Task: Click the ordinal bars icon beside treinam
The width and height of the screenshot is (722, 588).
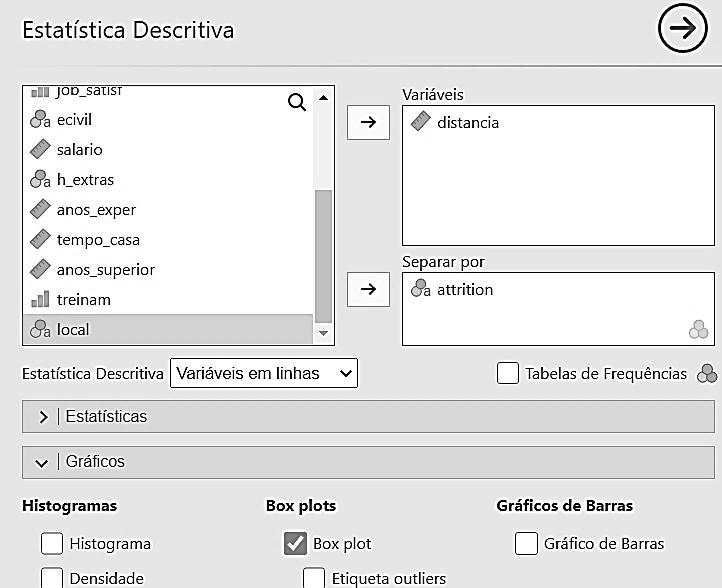Action: [x=40, y=300]
